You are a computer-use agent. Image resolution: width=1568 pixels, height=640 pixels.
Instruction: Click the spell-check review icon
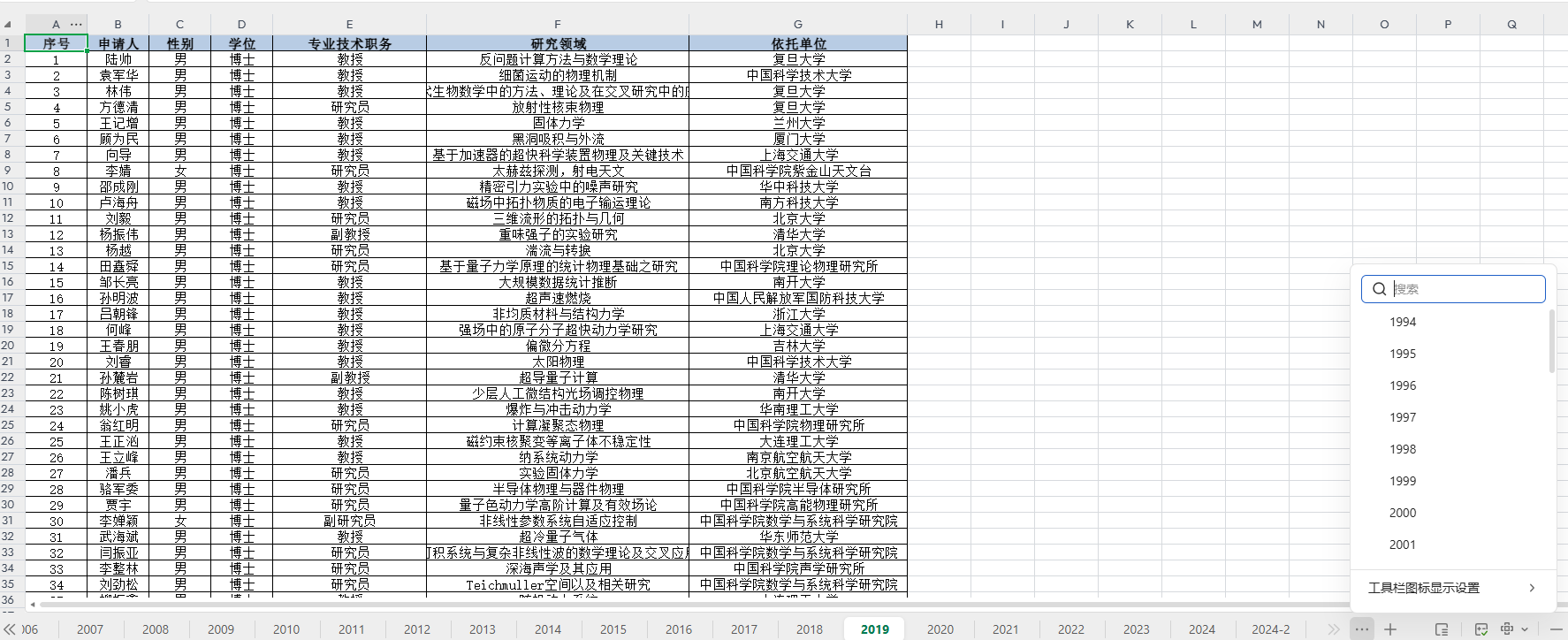pyautogui.click(x=1481, y=629)
